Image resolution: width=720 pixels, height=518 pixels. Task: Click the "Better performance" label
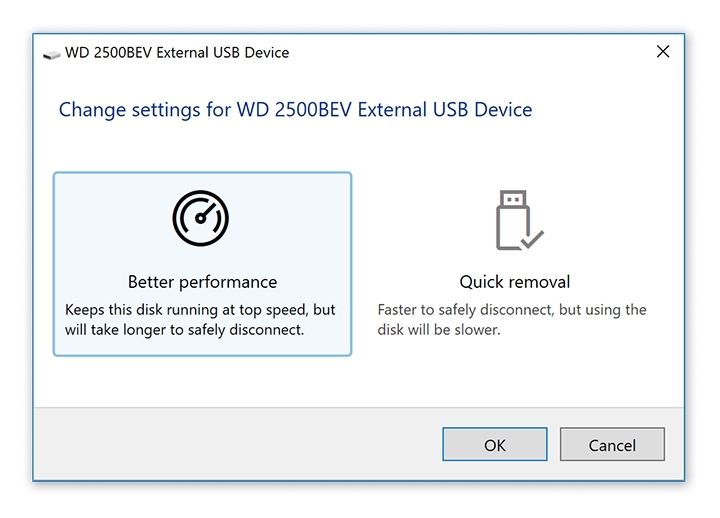[202, 282]
